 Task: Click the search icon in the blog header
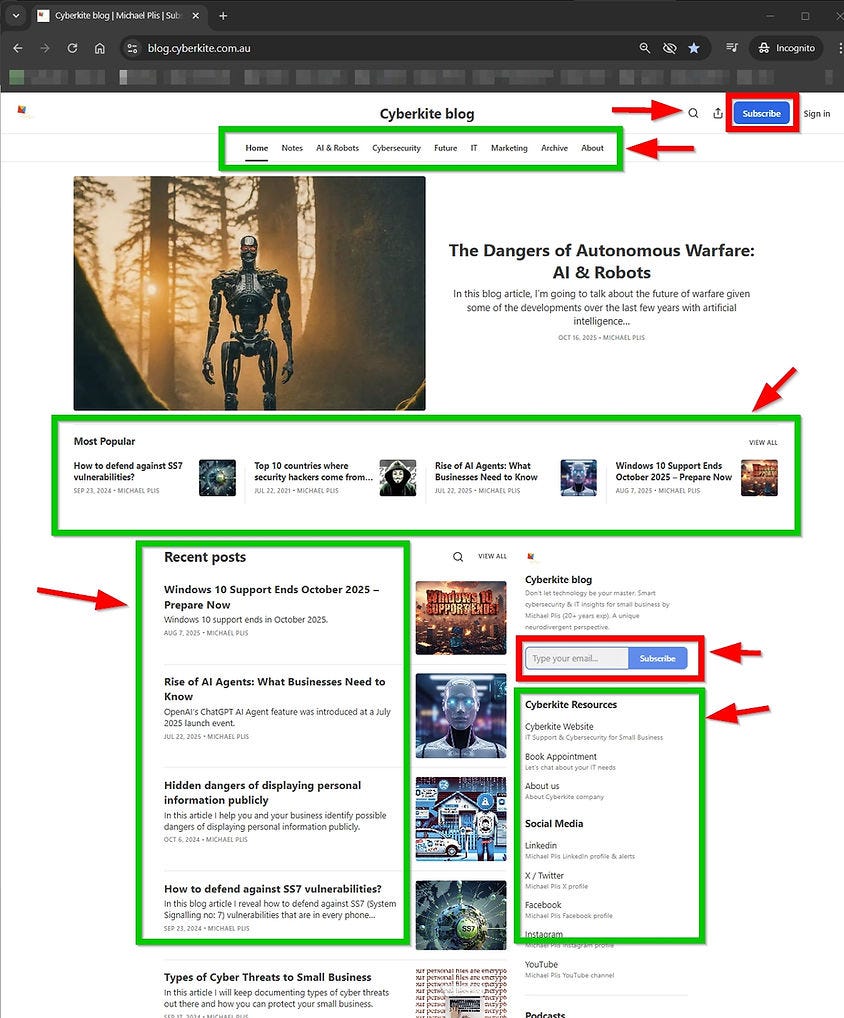693,113
